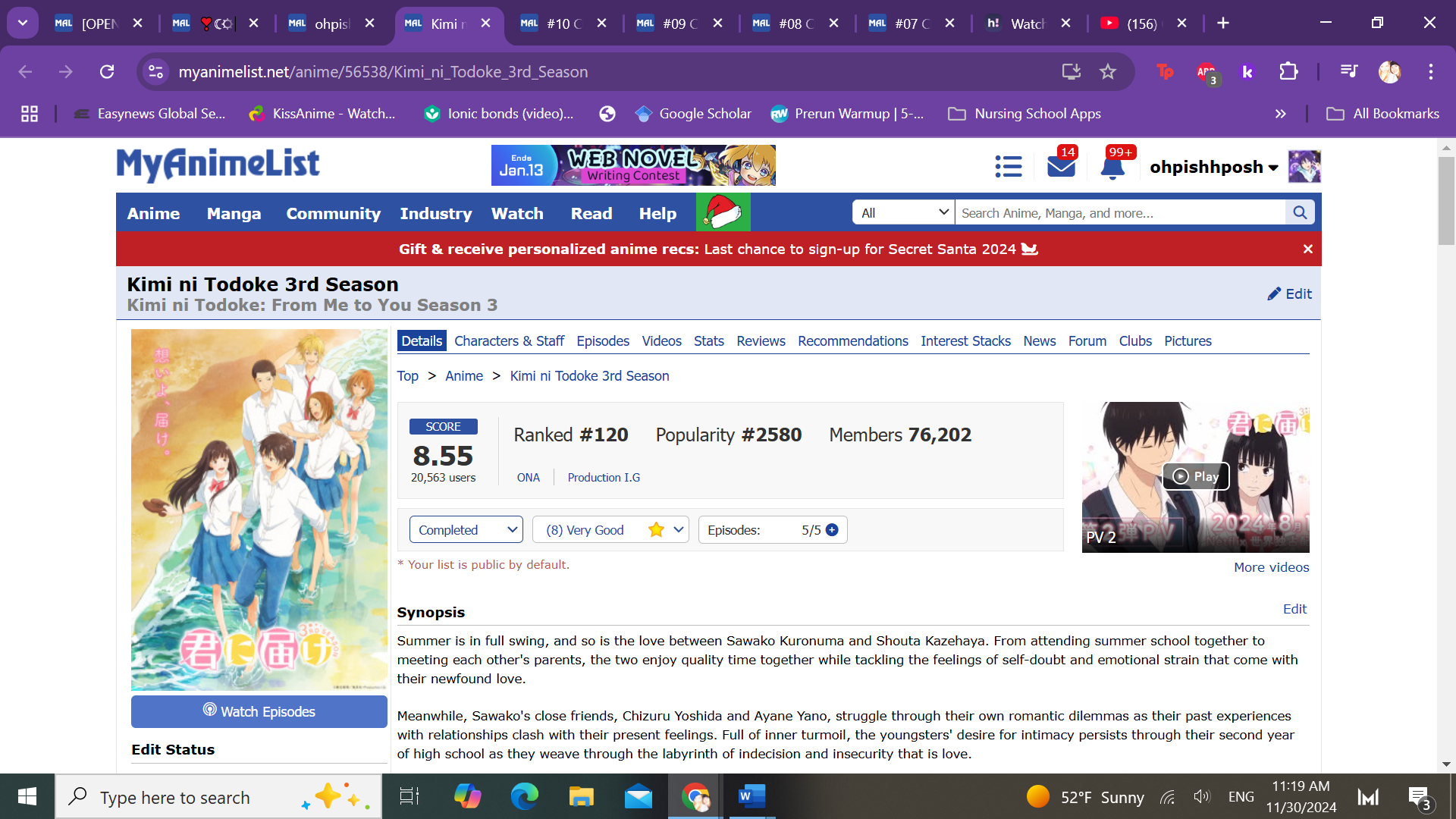Viewport: 1456px width, 819px height.
Task: Open Chrome extensions puzzle icon
Action: click(1288, 72)
